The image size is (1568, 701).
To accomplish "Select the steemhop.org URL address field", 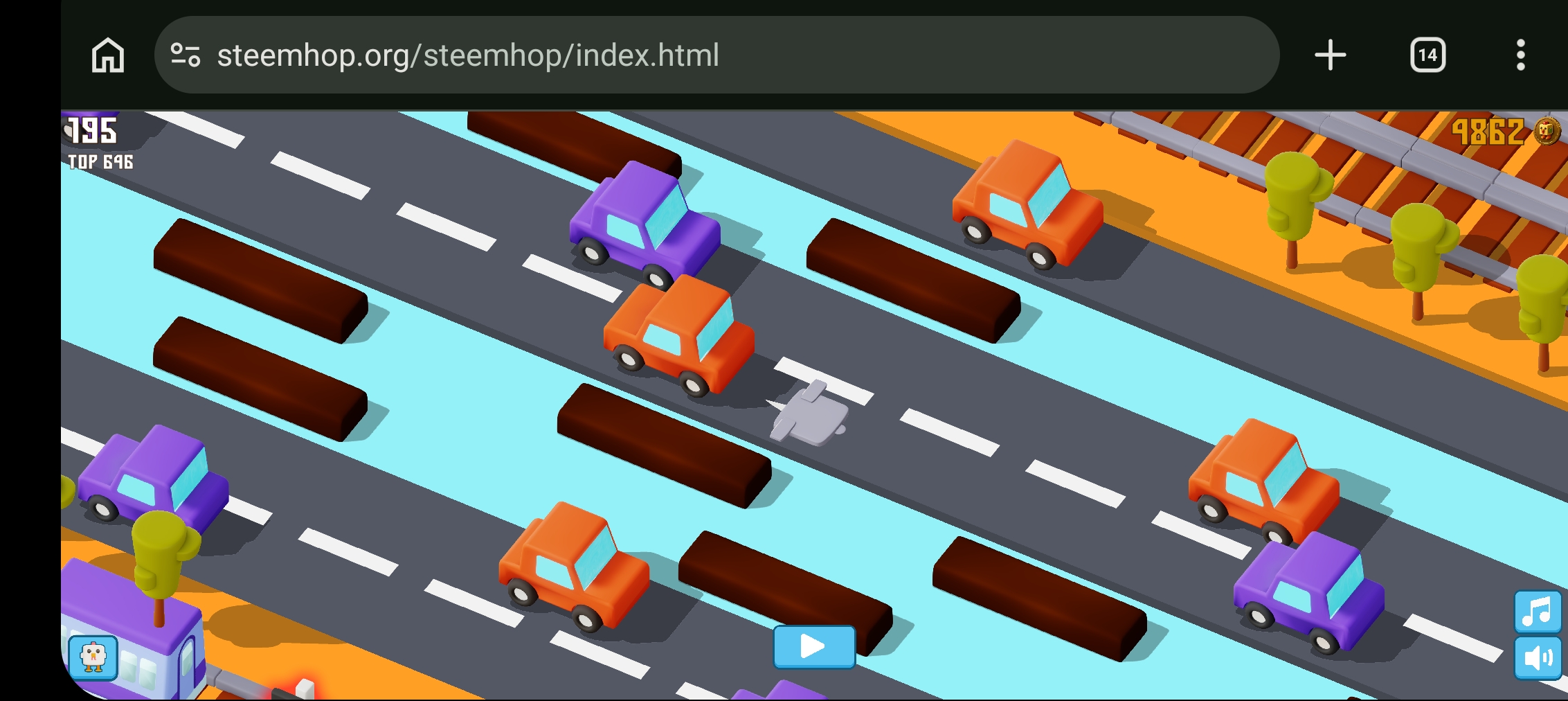I will click(x=717, y=55).
